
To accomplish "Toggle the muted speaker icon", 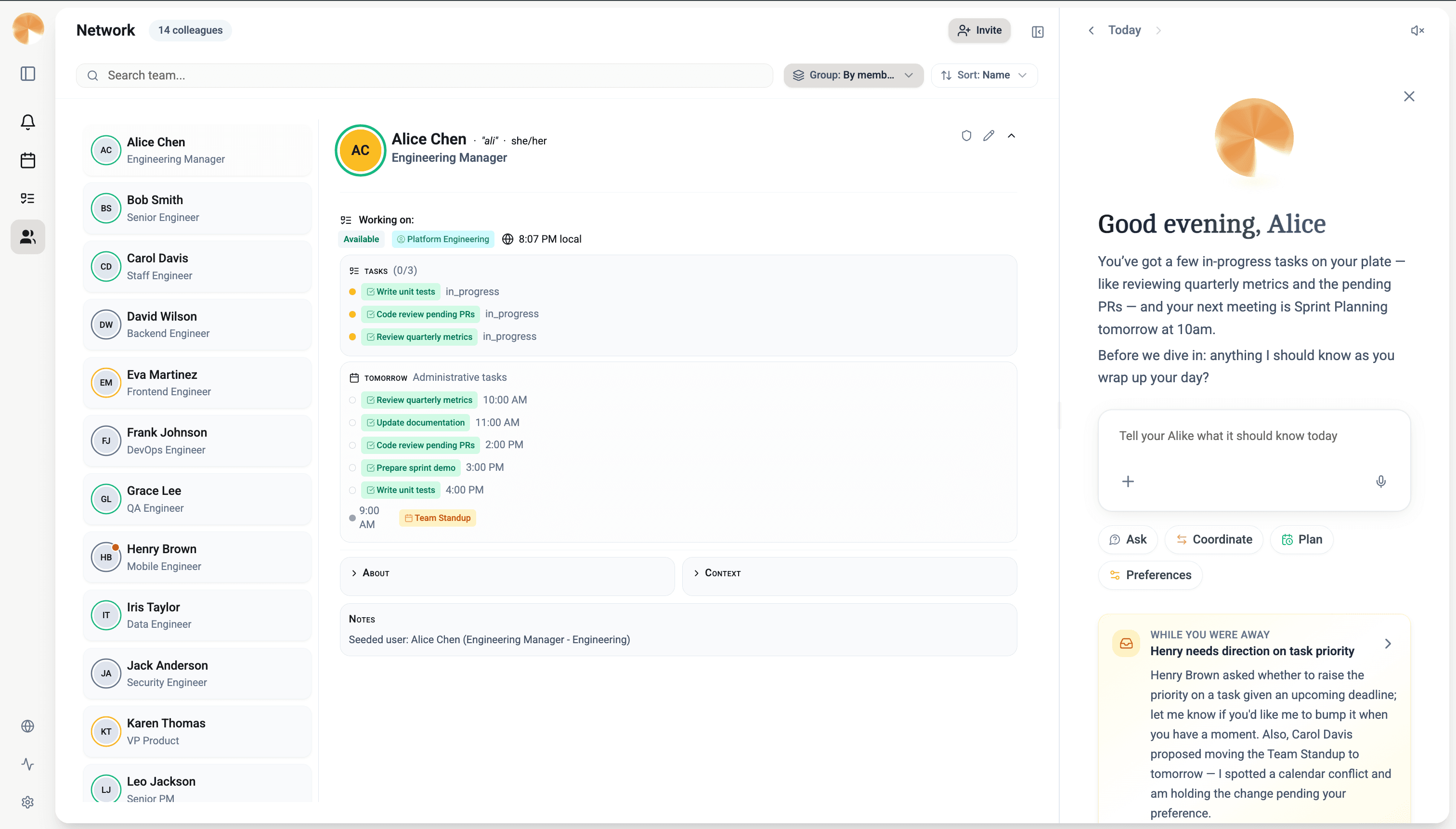I will coord(1417,31).
